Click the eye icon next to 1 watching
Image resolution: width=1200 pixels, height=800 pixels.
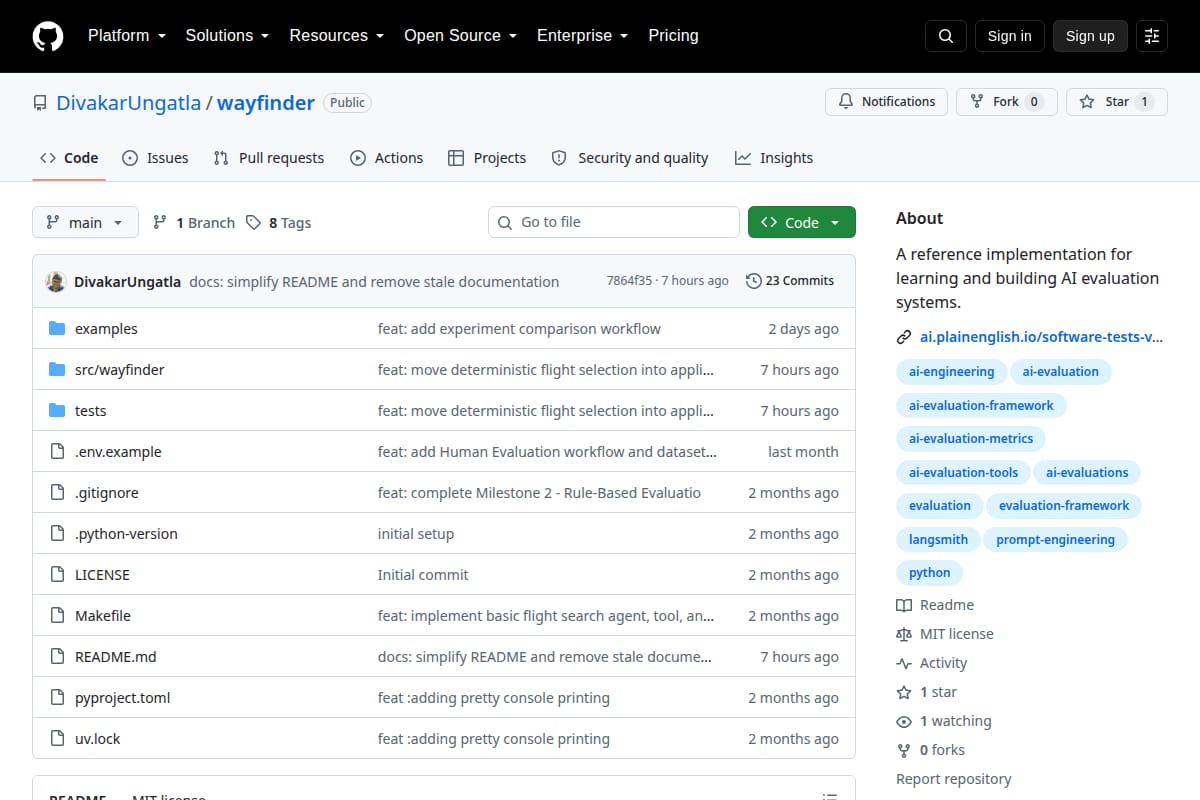point(904,721)
